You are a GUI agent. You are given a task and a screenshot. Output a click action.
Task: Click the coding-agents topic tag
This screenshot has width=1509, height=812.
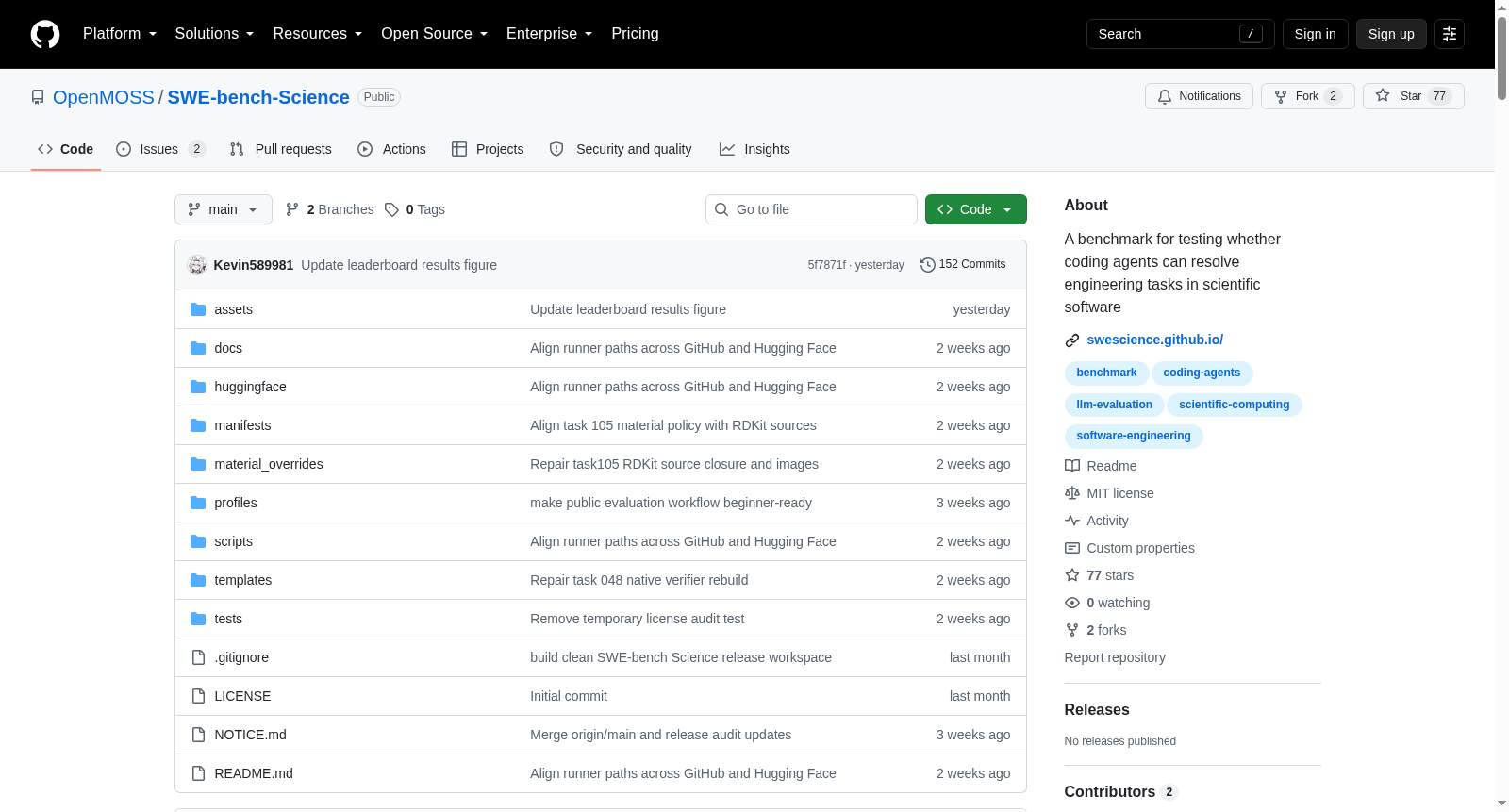pyautogui.click(x=1202, y=373)
